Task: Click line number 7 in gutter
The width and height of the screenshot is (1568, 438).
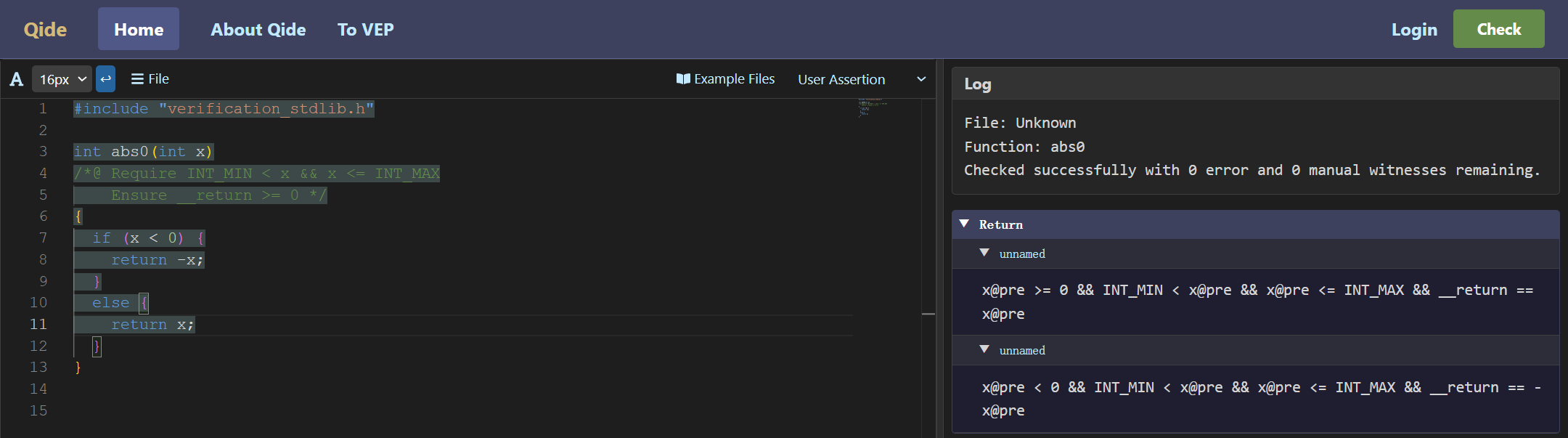Action: (43, 238)
